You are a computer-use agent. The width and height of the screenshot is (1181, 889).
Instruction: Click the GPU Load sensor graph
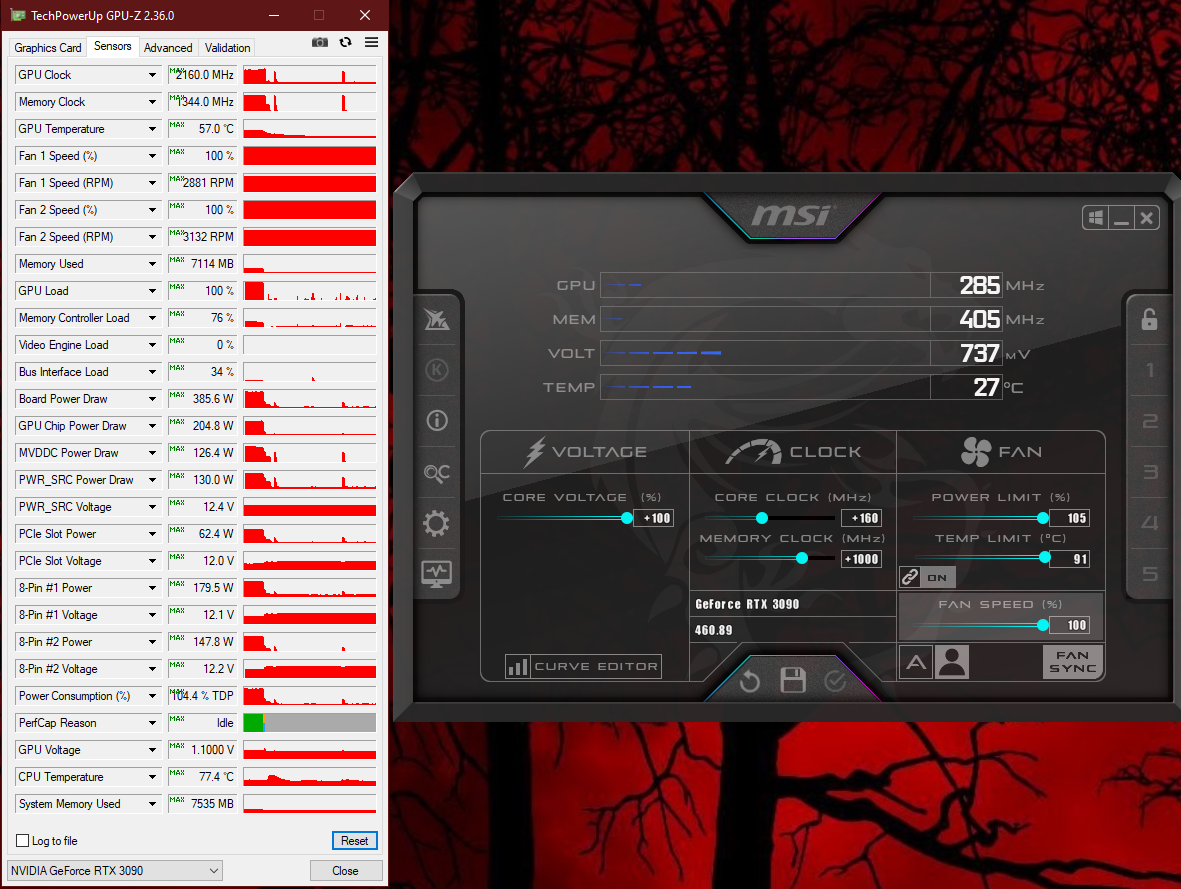pos(310,291)
